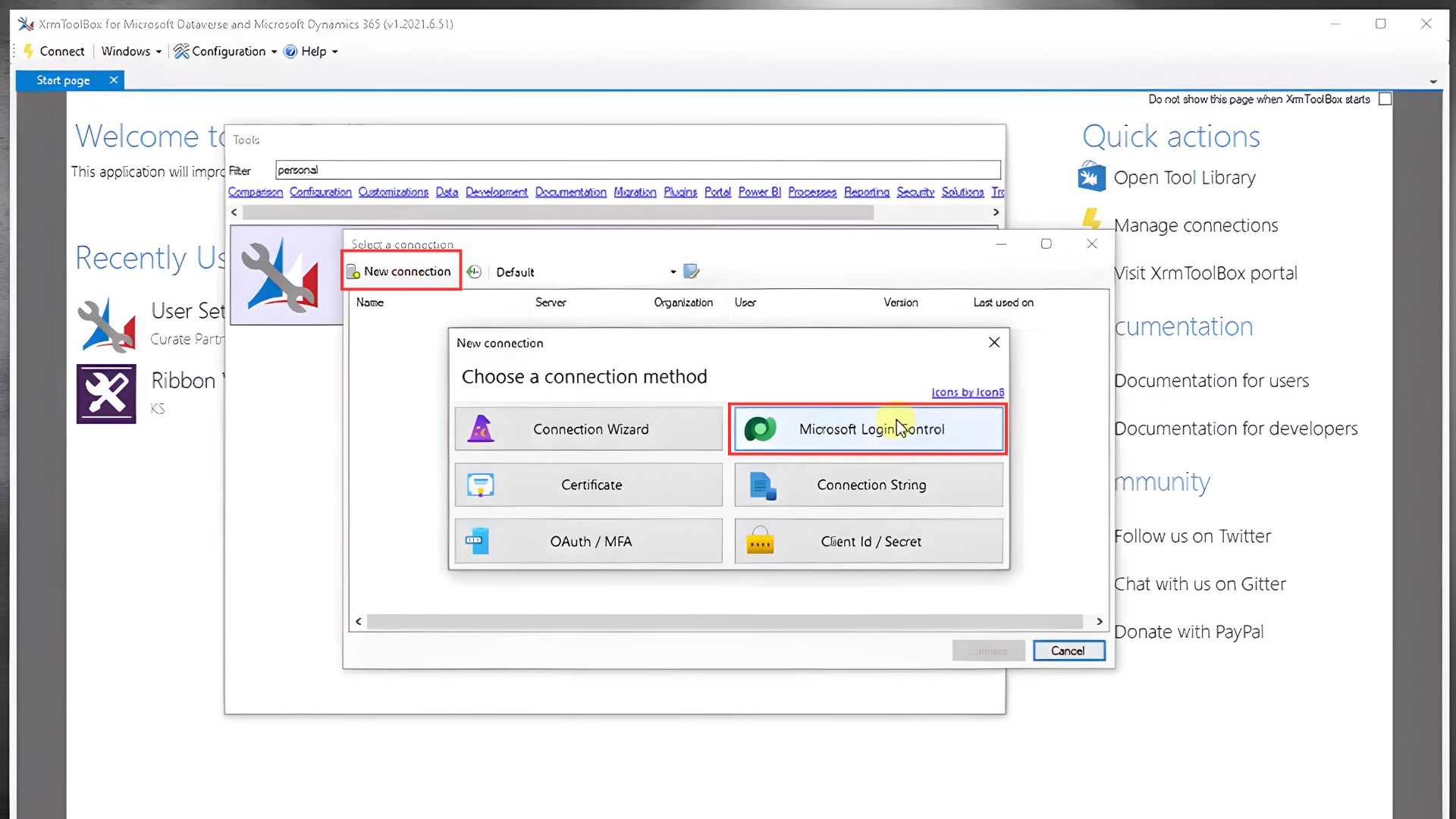Click the Ribbon Workbench recently used icon
The height and width of the screenshot is (819, 1456).
[106, 394]
